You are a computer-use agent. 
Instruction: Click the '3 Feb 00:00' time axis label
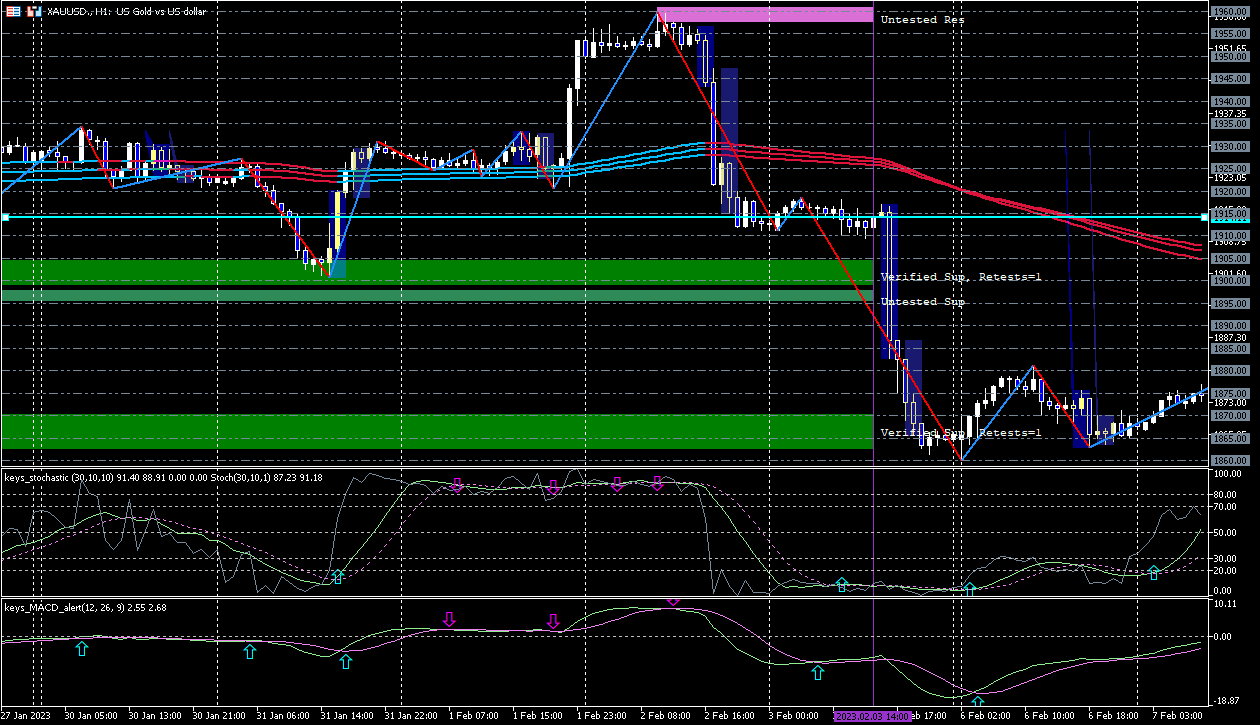[x=793, y=716]
